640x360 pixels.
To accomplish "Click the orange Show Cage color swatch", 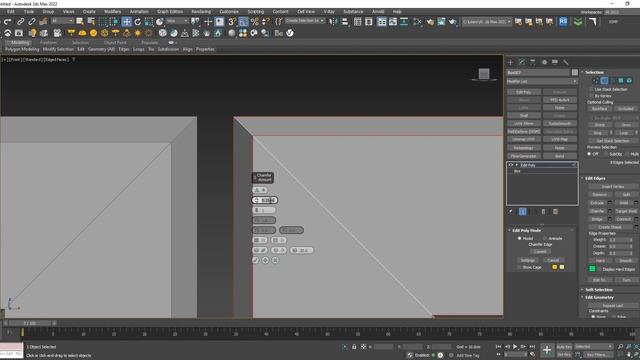I will (x=554, y=267).
